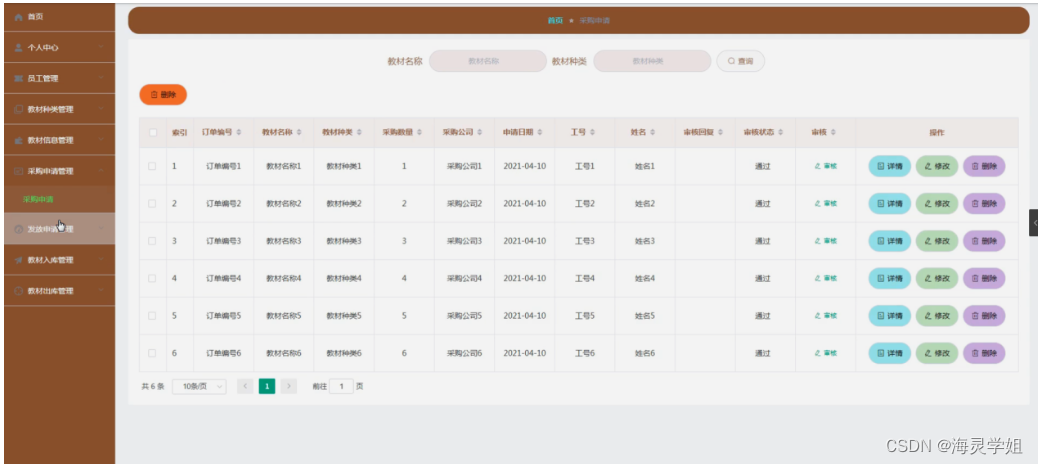Focus the 教材种类 search field
This screenshot has height=464, width=1038.
coord(652,61)
